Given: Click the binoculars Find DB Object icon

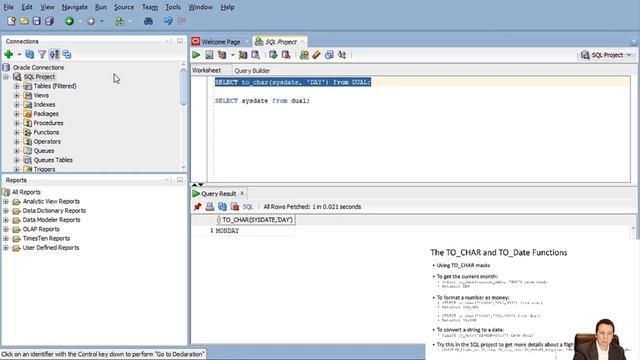Looking at the screenshot, I should pos(148,21).
